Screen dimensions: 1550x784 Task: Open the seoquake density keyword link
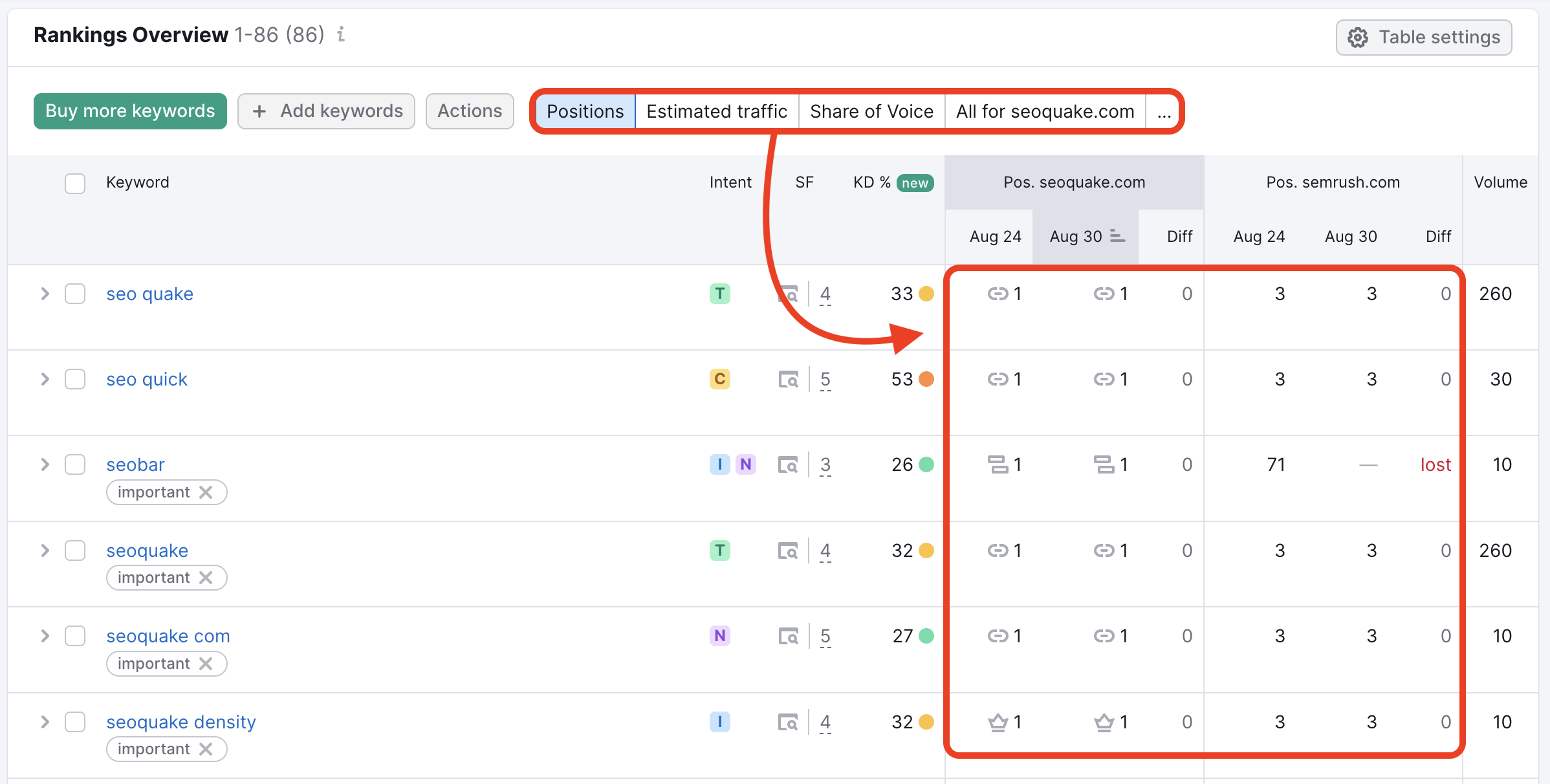(x=181, y=722)
